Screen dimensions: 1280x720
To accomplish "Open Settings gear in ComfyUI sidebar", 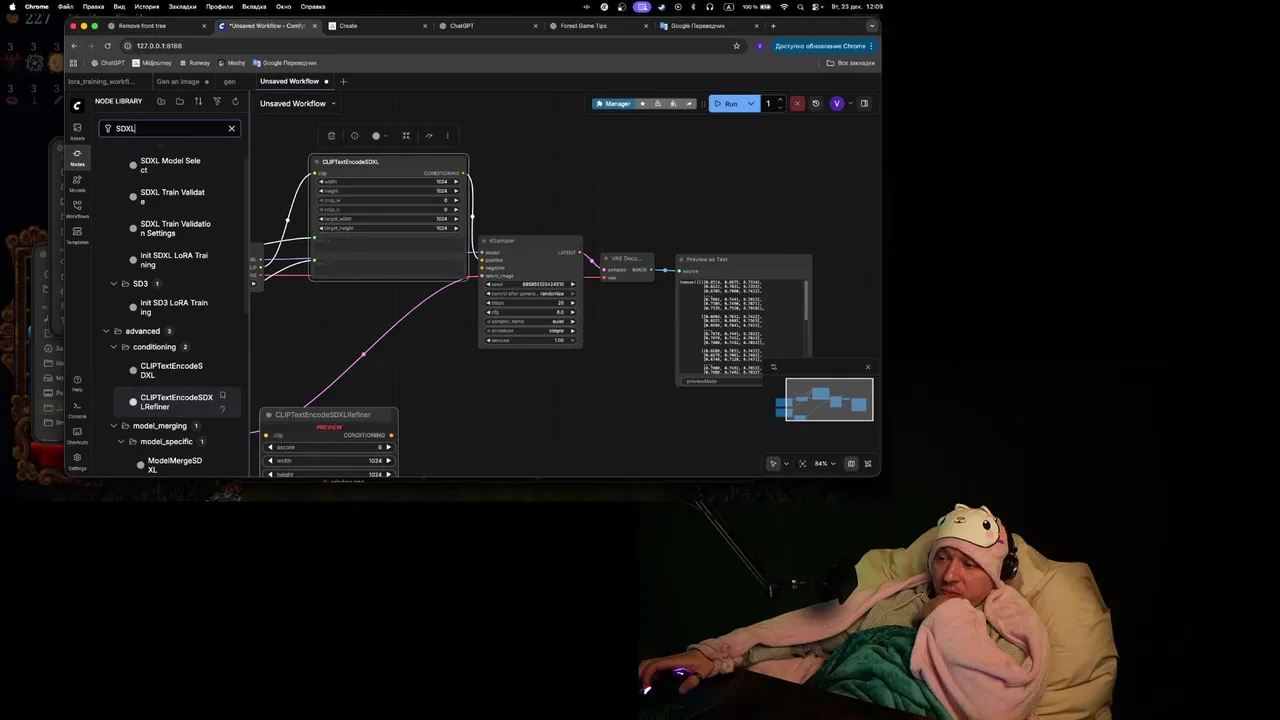I will [x=77, y=461].
